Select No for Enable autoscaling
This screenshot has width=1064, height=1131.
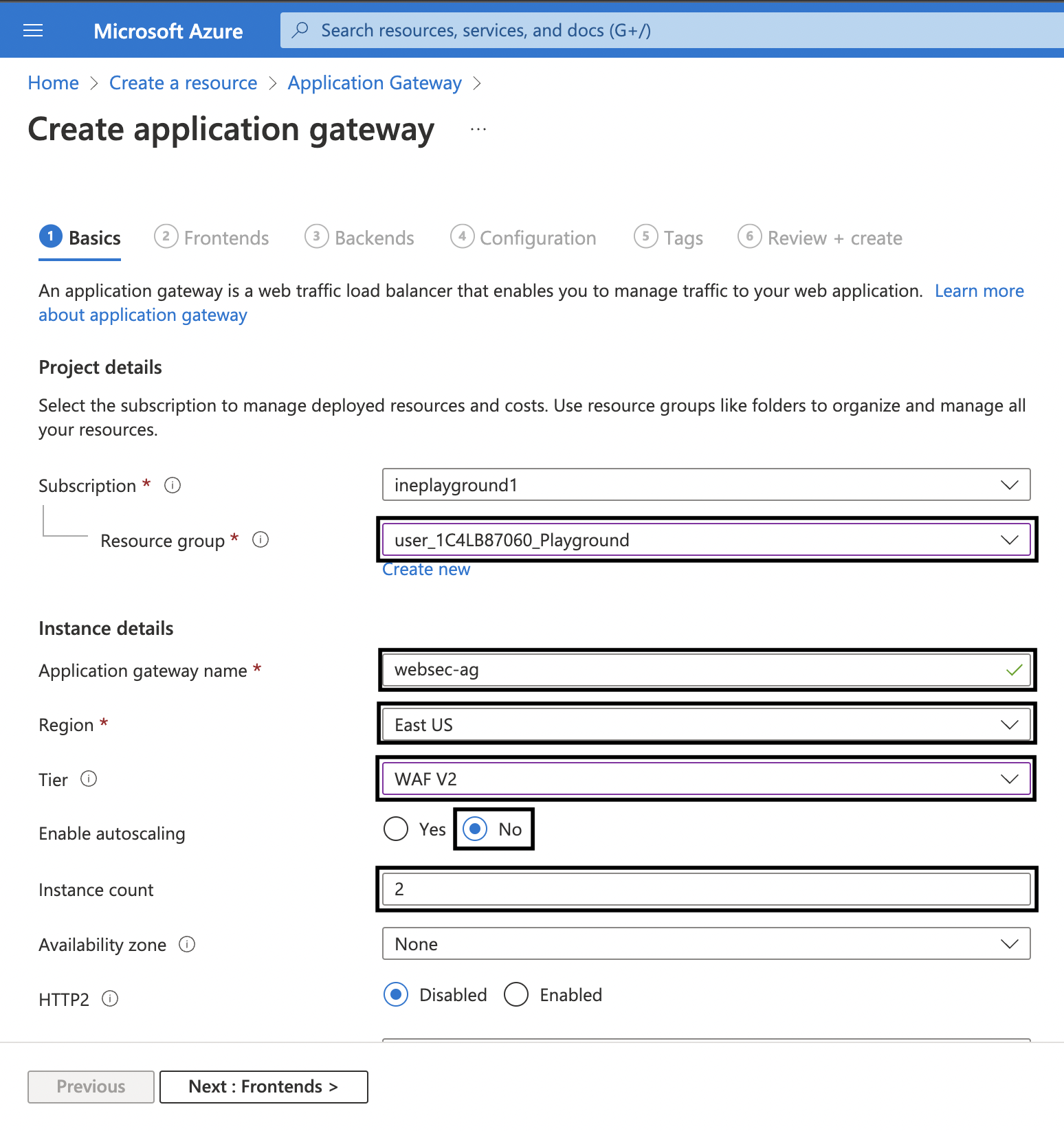475,829
